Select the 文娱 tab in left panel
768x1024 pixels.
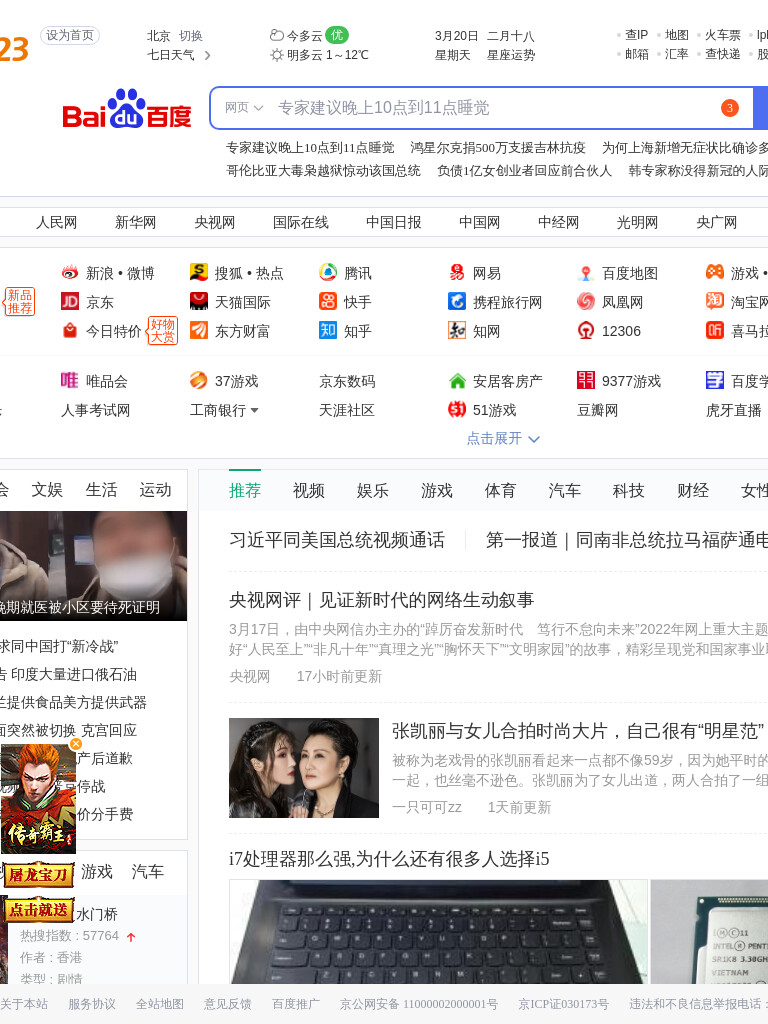47,490
